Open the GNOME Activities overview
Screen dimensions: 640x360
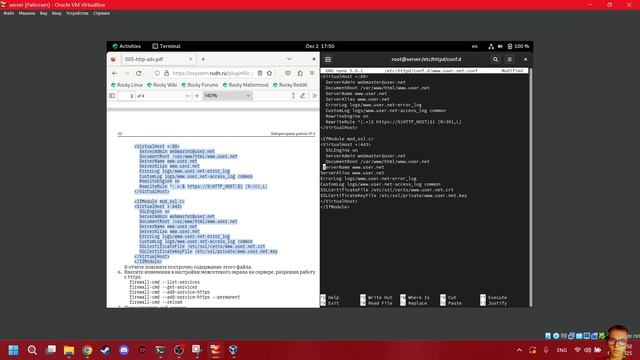click(127, 46)
